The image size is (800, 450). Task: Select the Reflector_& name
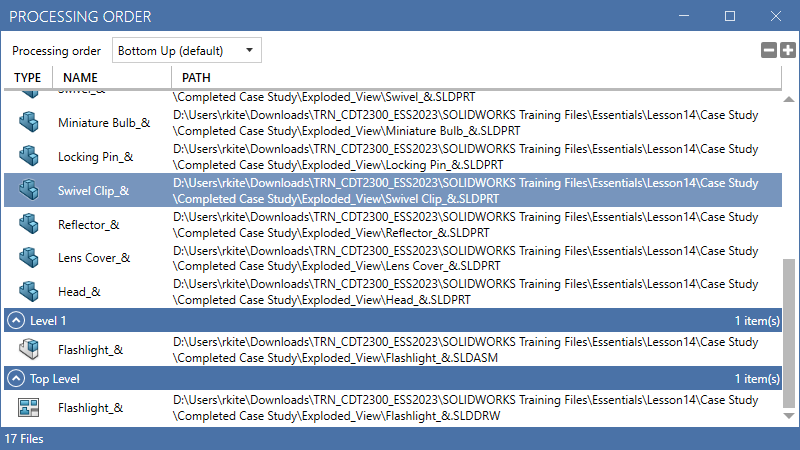tap(89, 224)
